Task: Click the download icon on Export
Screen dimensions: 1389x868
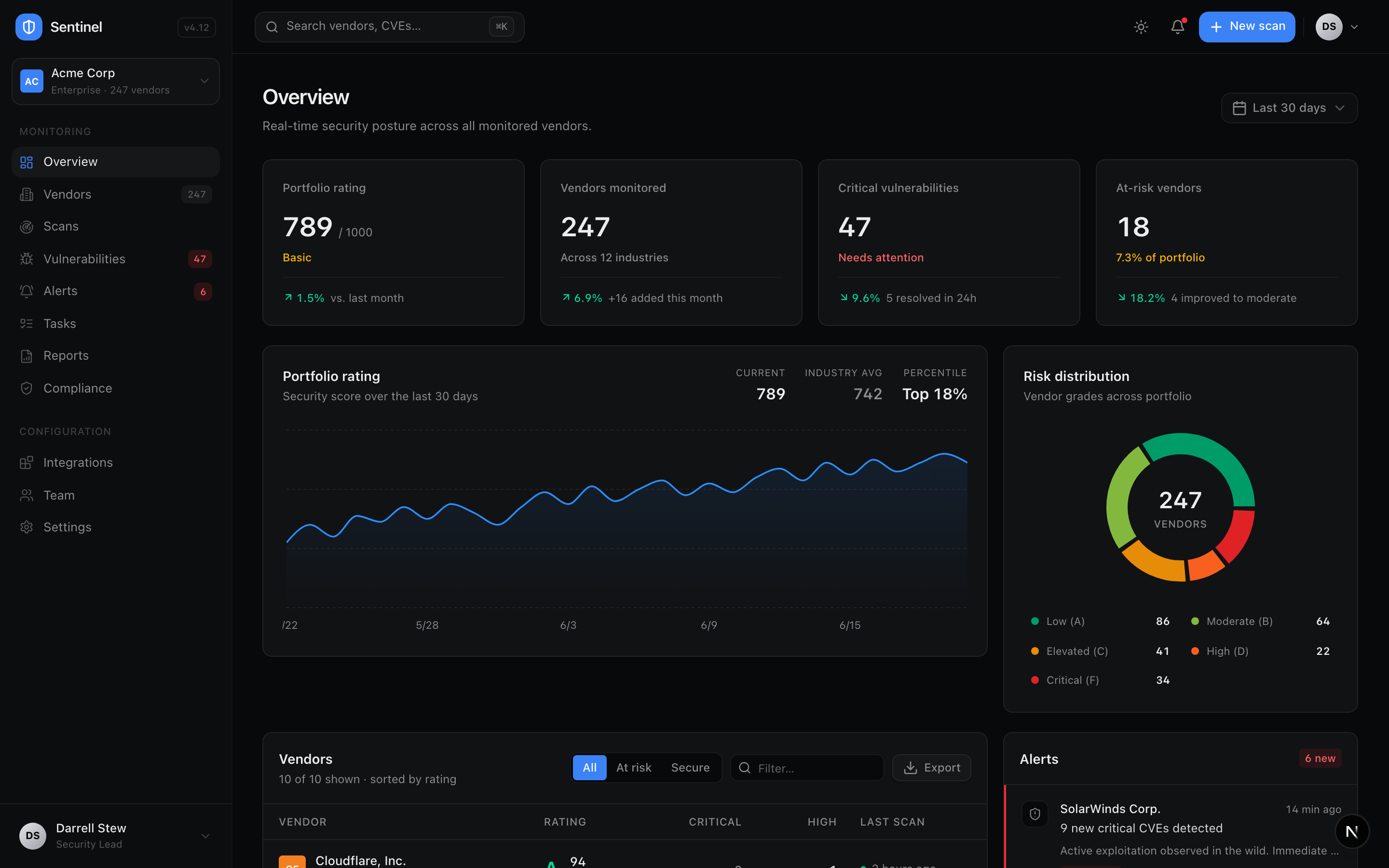Action: pyautogui.click(x=910, y=768)
